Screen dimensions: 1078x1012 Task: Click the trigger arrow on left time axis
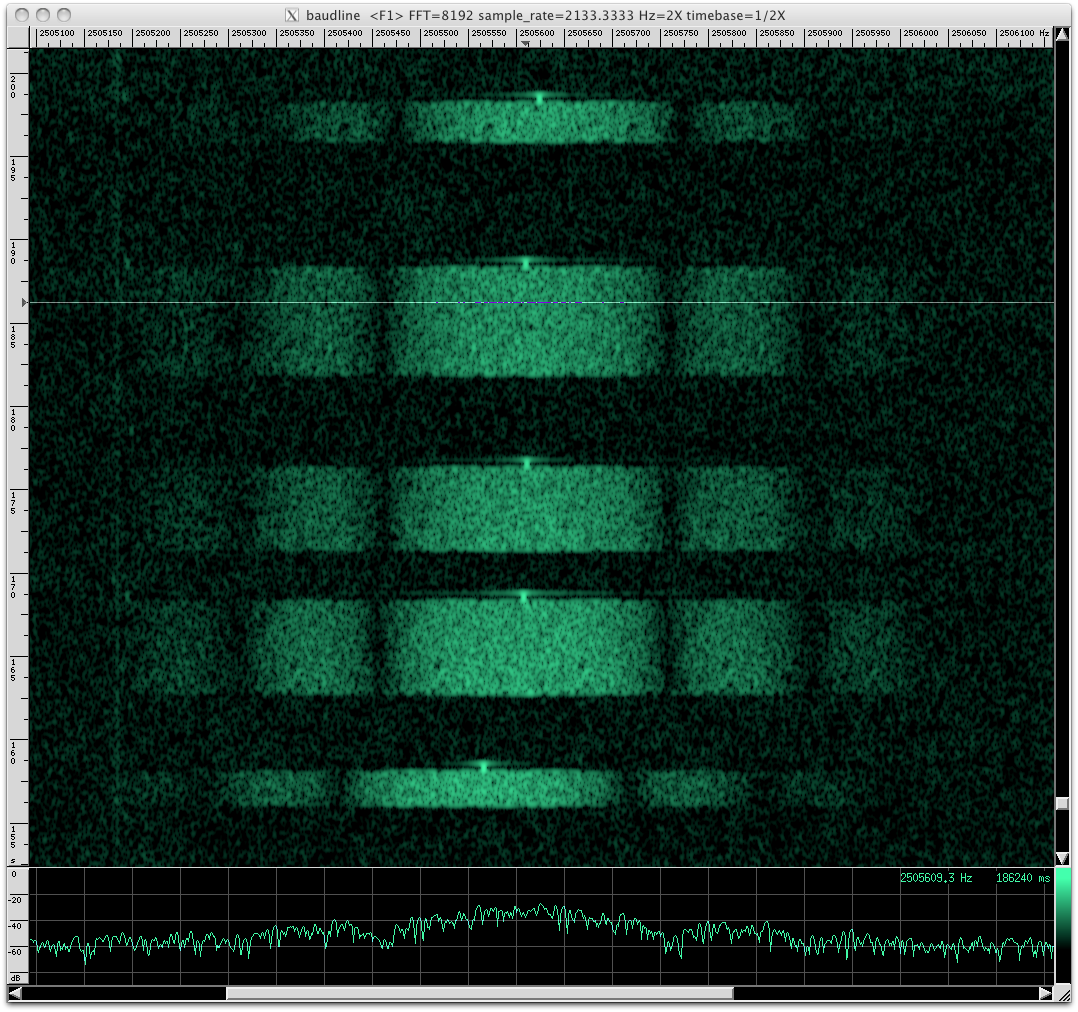[x=23, y=300]
